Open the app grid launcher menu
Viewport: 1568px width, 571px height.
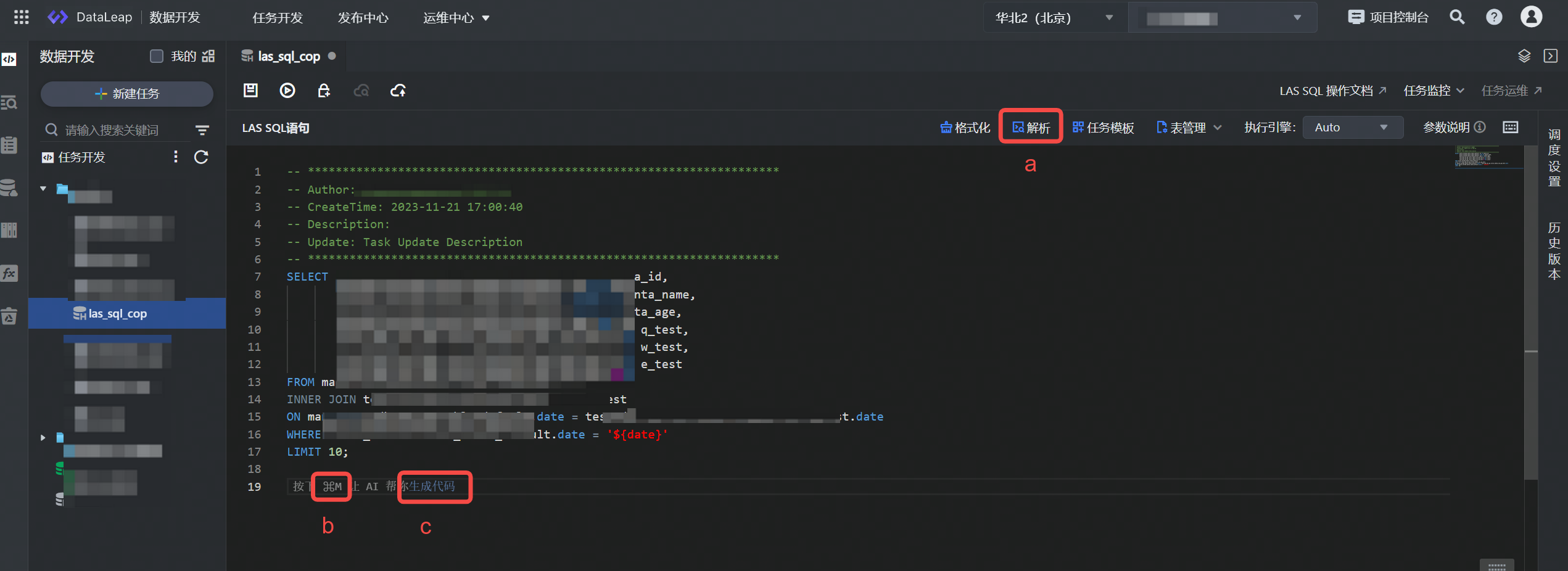pyautogui.click(x=22, y=17)
